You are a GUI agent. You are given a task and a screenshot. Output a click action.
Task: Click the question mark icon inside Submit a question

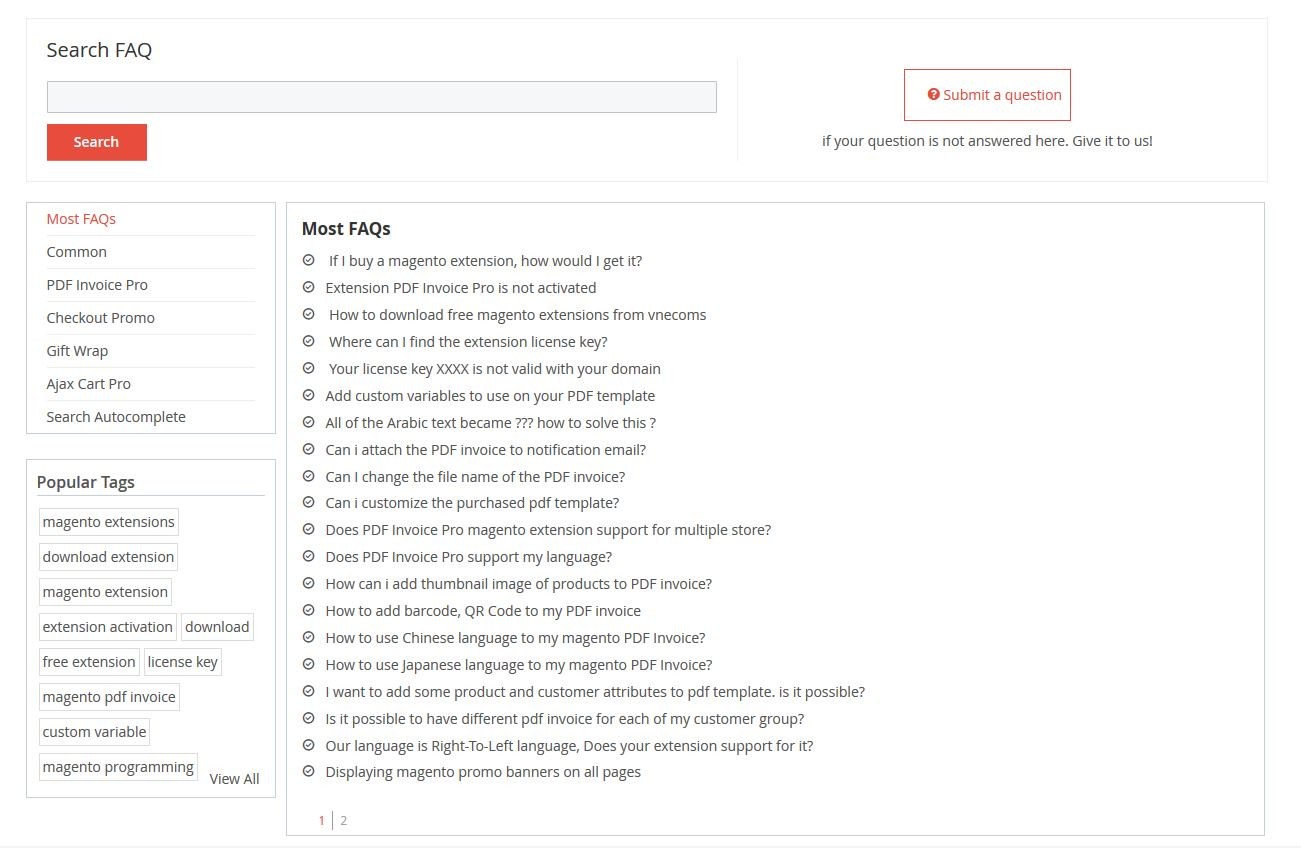(933, 93)
